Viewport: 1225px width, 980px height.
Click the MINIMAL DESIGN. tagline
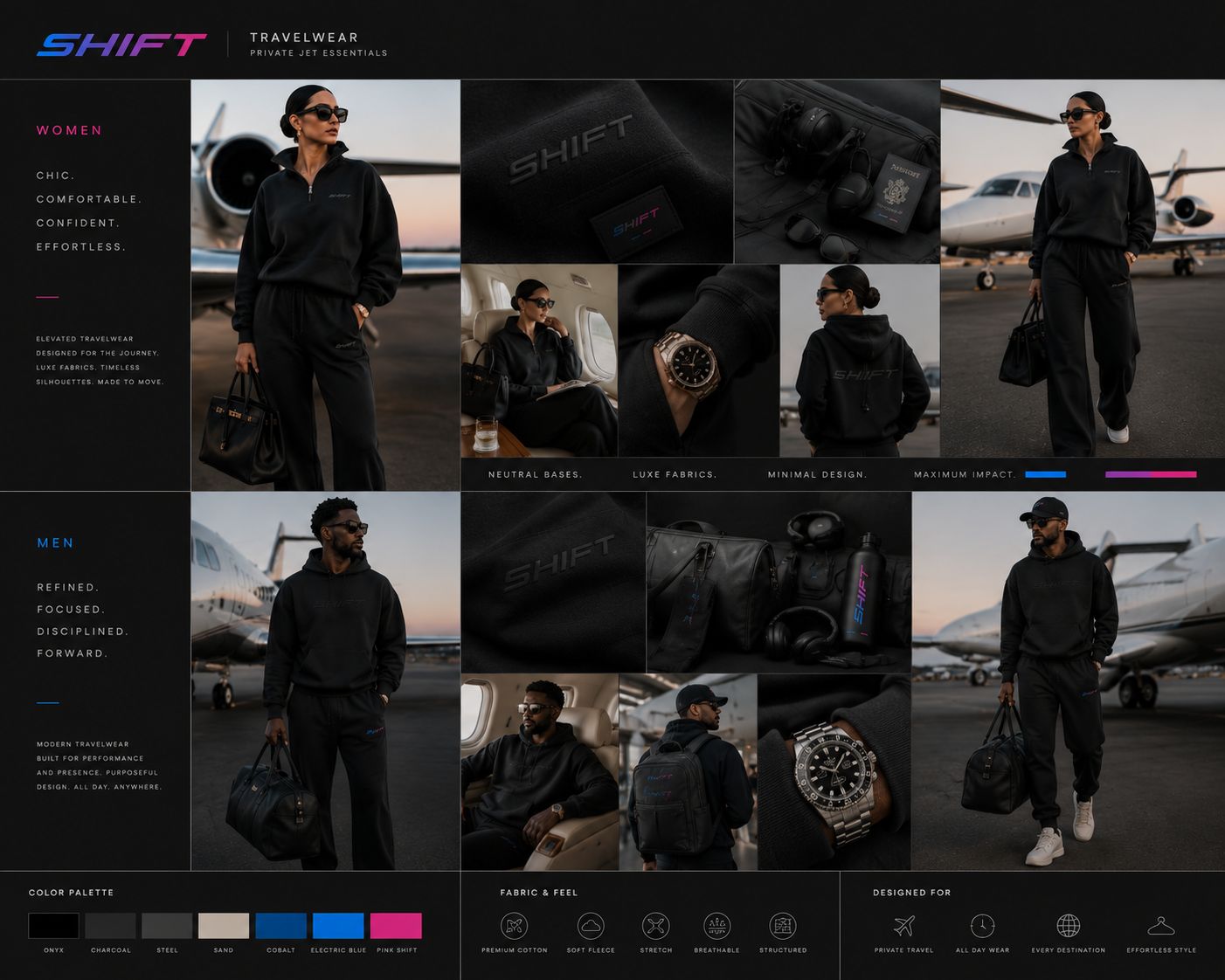tap(817, 475)
